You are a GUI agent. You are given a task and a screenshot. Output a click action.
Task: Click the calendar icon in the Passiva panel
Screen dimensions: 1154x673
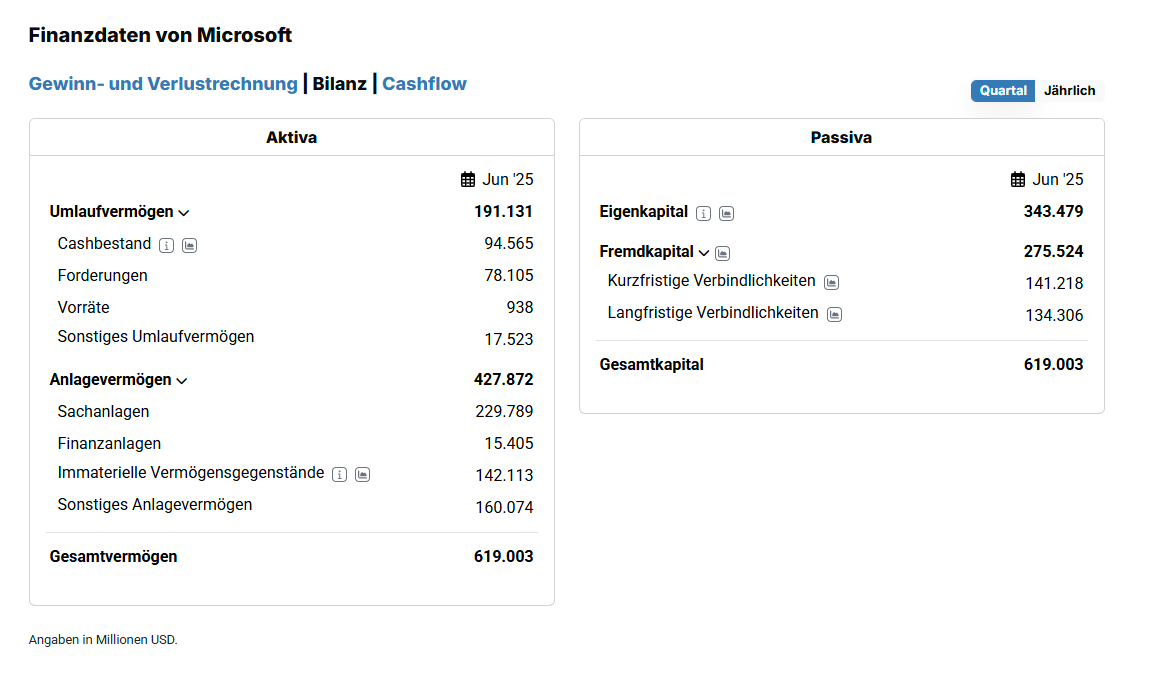tap(1018, 180)
